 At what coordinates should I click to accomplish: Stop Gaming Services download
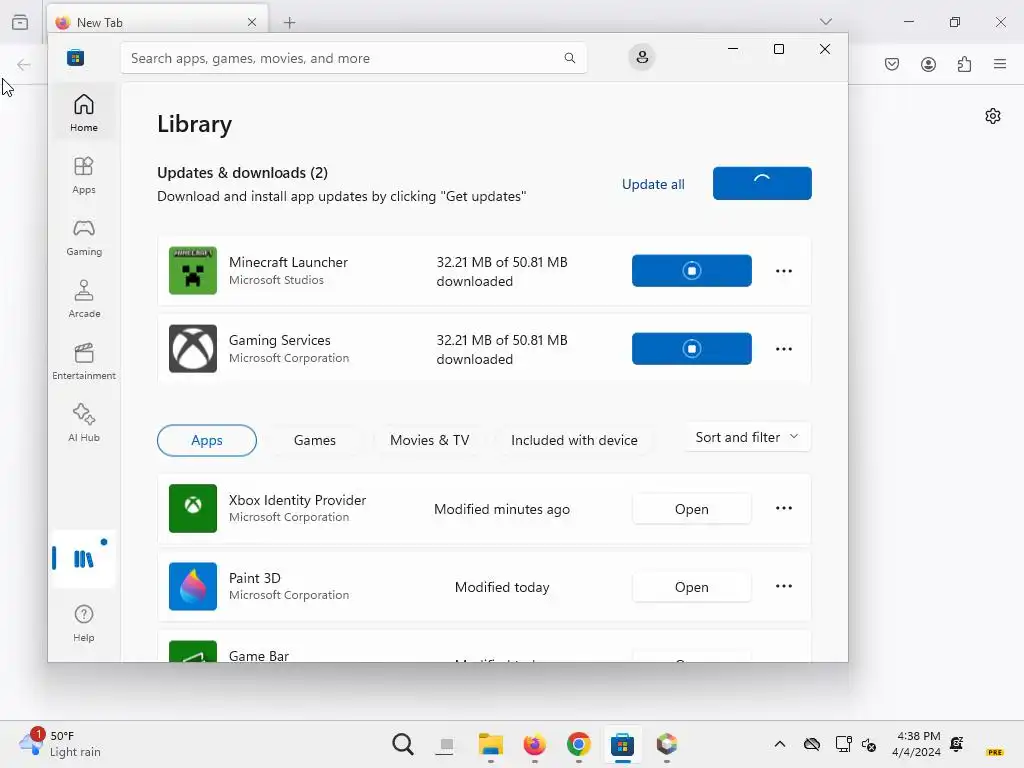pyautogui.click(x=692, y=349)
